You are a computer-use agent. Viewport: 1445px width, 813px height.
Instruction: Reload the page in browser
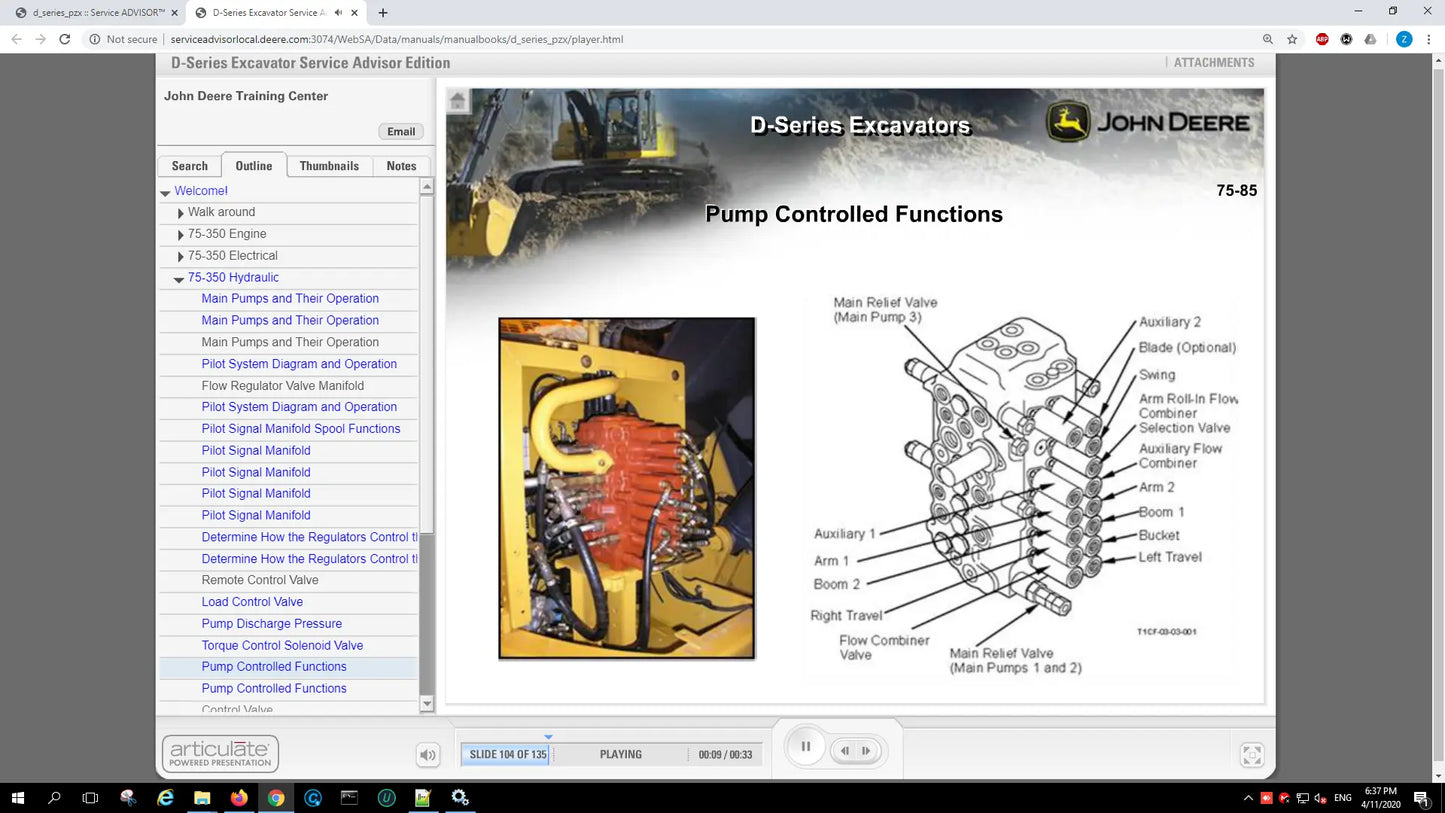click(x=65, y=39)
